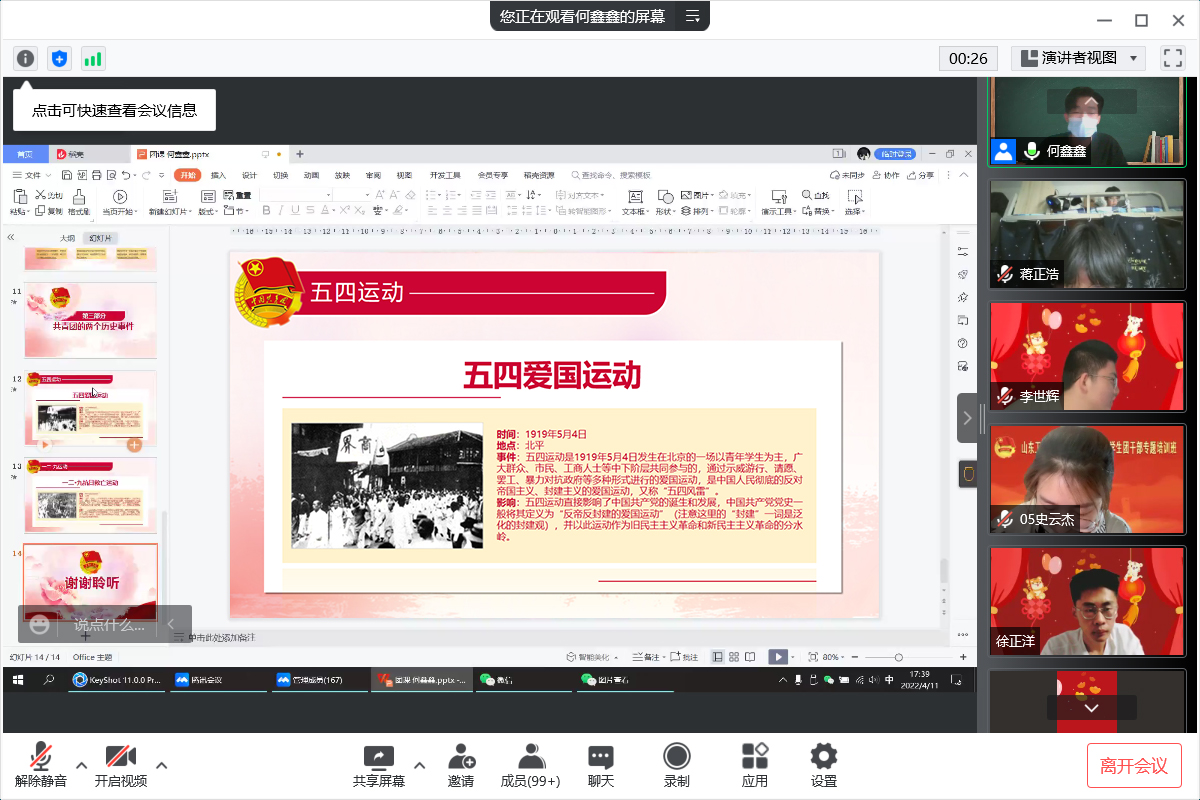Viewport: 1200px width, 800px height.
Task: Open the Members (99+) list
Action: pyautogui.click(x=530, y=765)
